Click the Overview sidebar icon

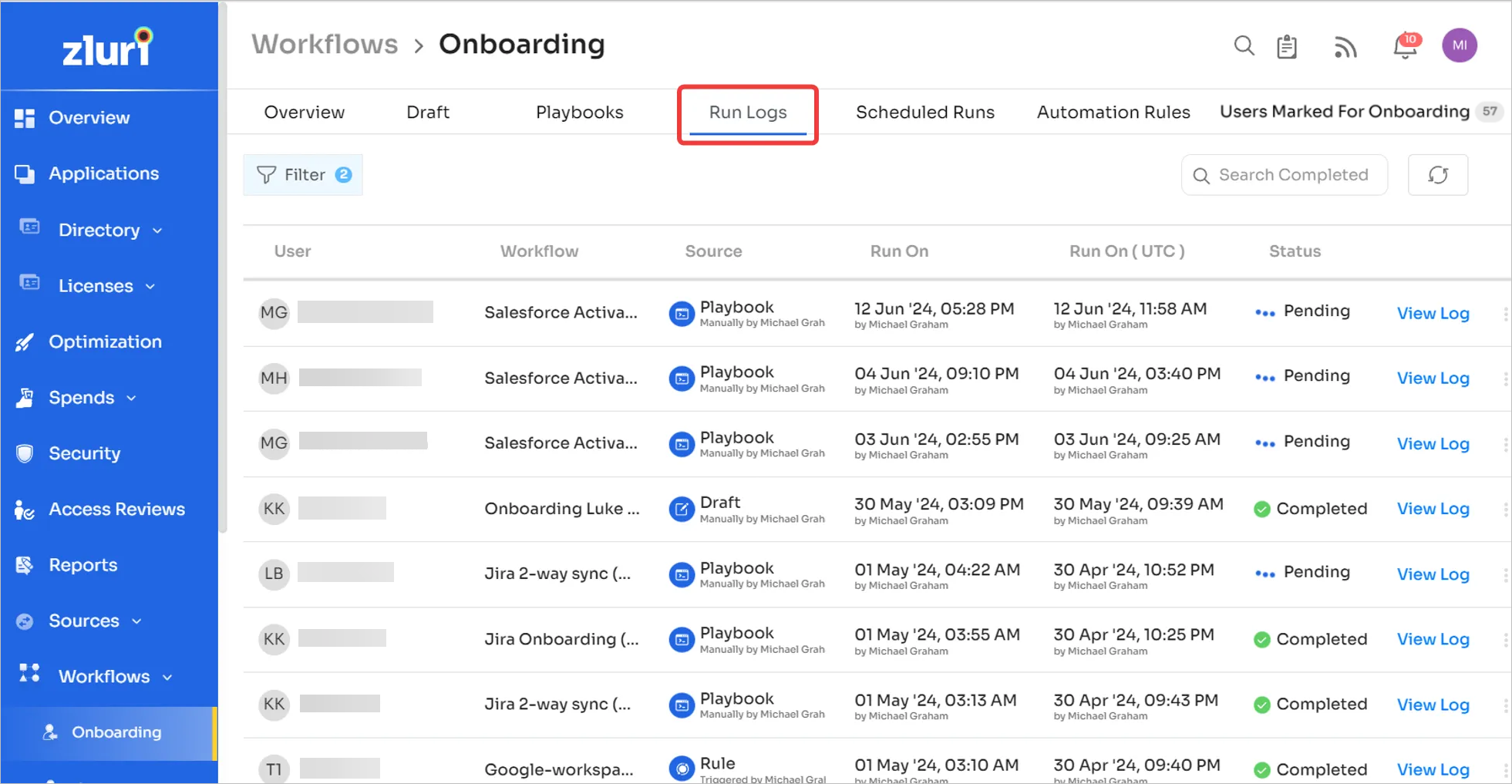25,118
